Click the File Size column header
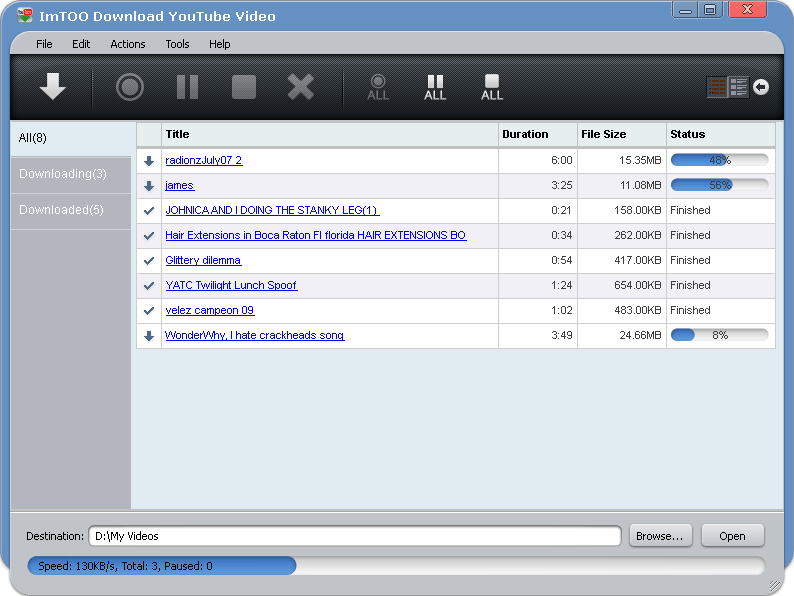Viewport: 794px width, 596px height. [x=622, y=135]
